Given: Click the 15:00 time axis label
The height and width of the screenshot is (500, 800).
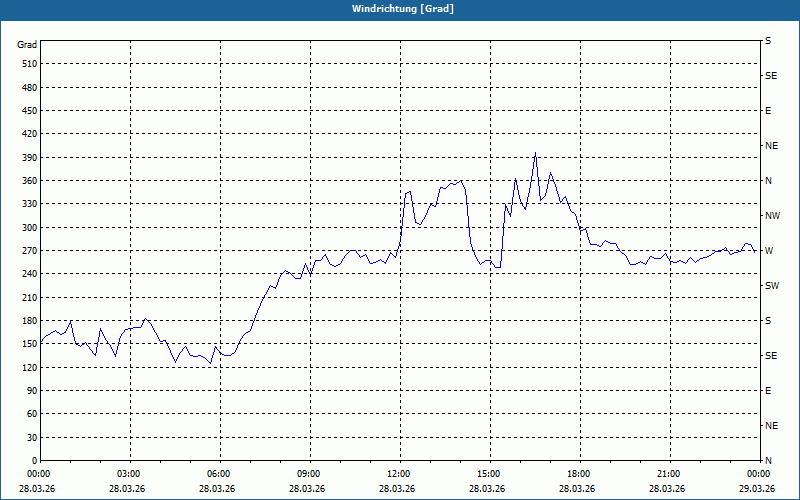Looking at the screenshot, I should (x=489, y=474).
